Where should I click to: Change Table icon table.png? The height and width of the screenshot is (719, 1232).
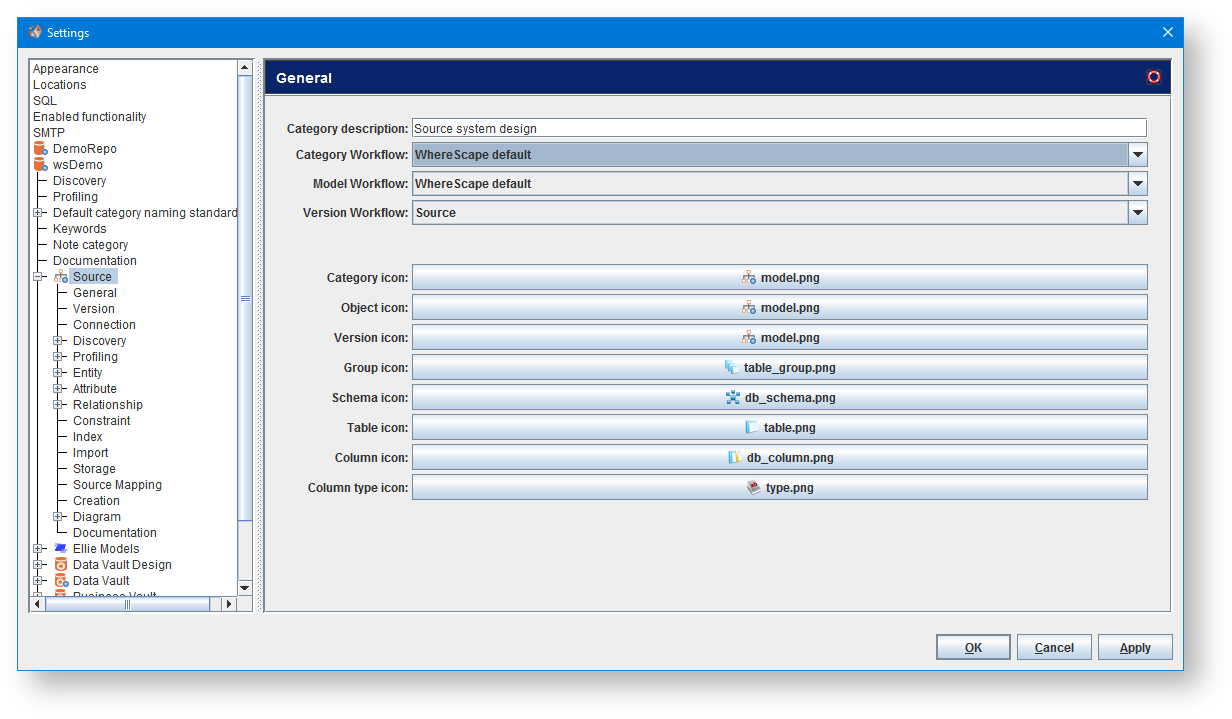tap(779, 428)
